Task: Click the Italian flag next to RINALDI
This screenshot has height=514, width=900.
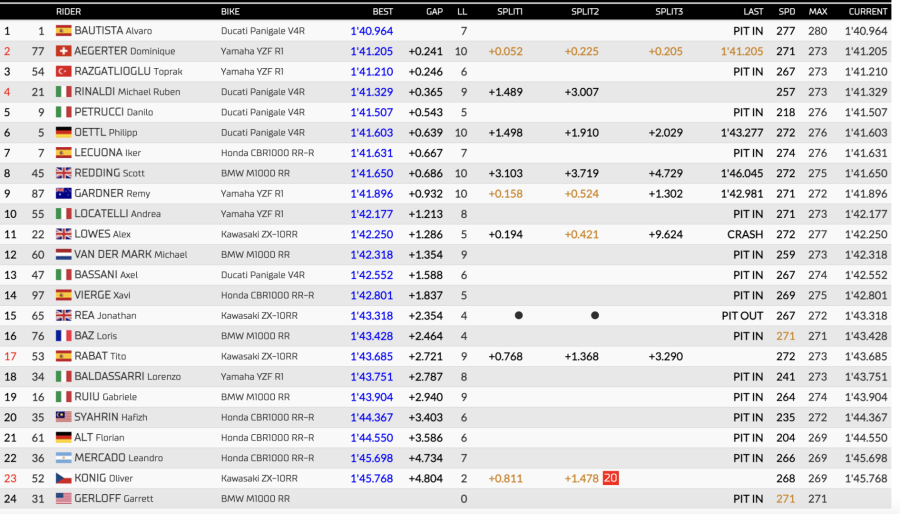Action: [64, 92]
